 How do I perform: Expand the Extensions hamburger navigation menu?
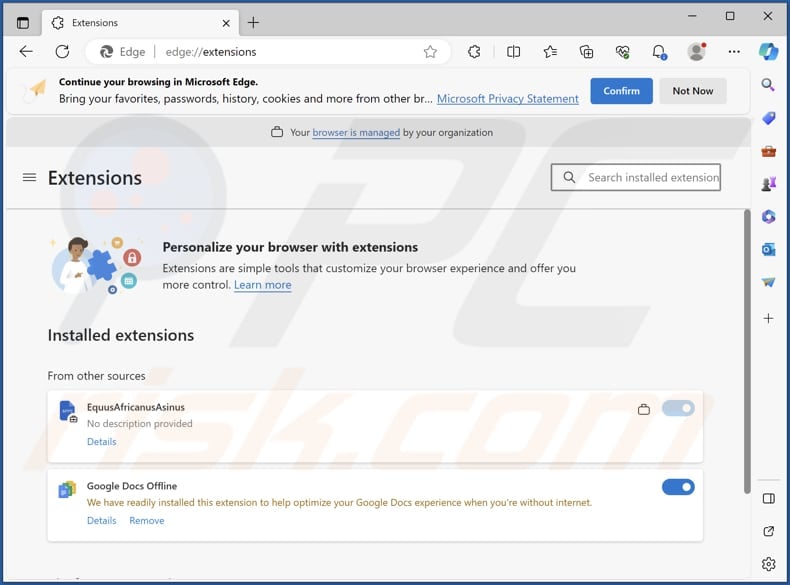tap(29, 177)
